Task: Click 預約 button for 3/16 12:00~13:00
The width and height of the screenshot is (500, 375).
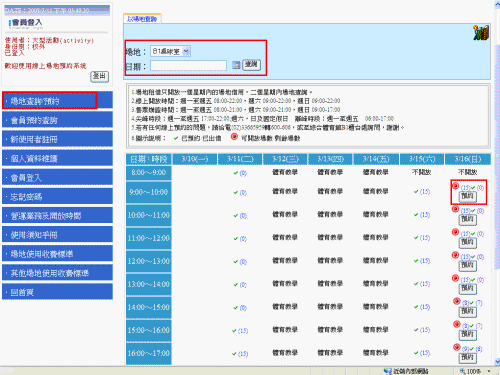Action: (x=468, y=266)
